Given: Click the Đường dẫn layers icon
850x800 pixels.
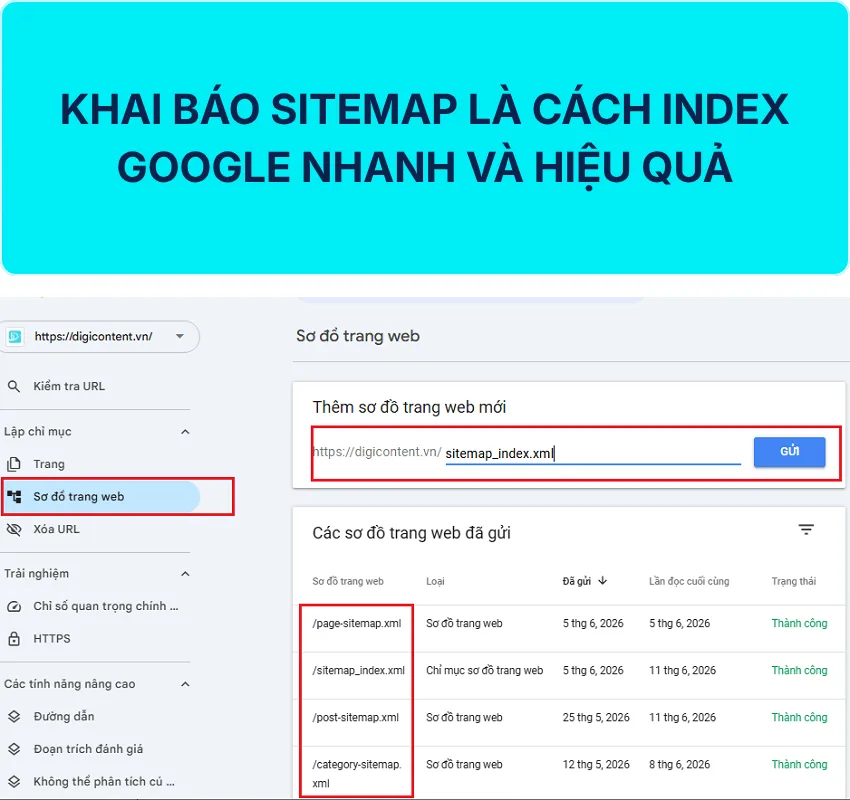Looking at the screenshot, I should [14, 717].
